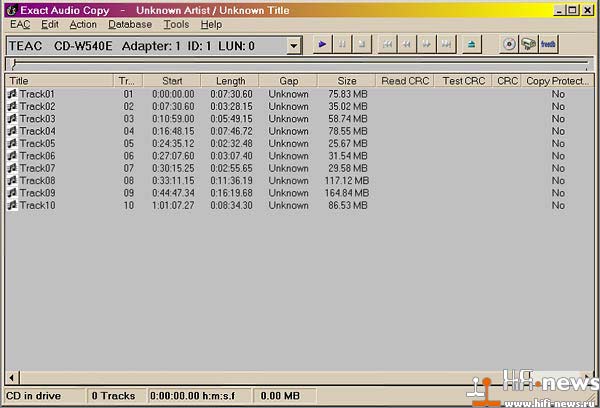Sort by the Length column header
The width and height of the screenshot is (600, 408).
tap(230, 81)
